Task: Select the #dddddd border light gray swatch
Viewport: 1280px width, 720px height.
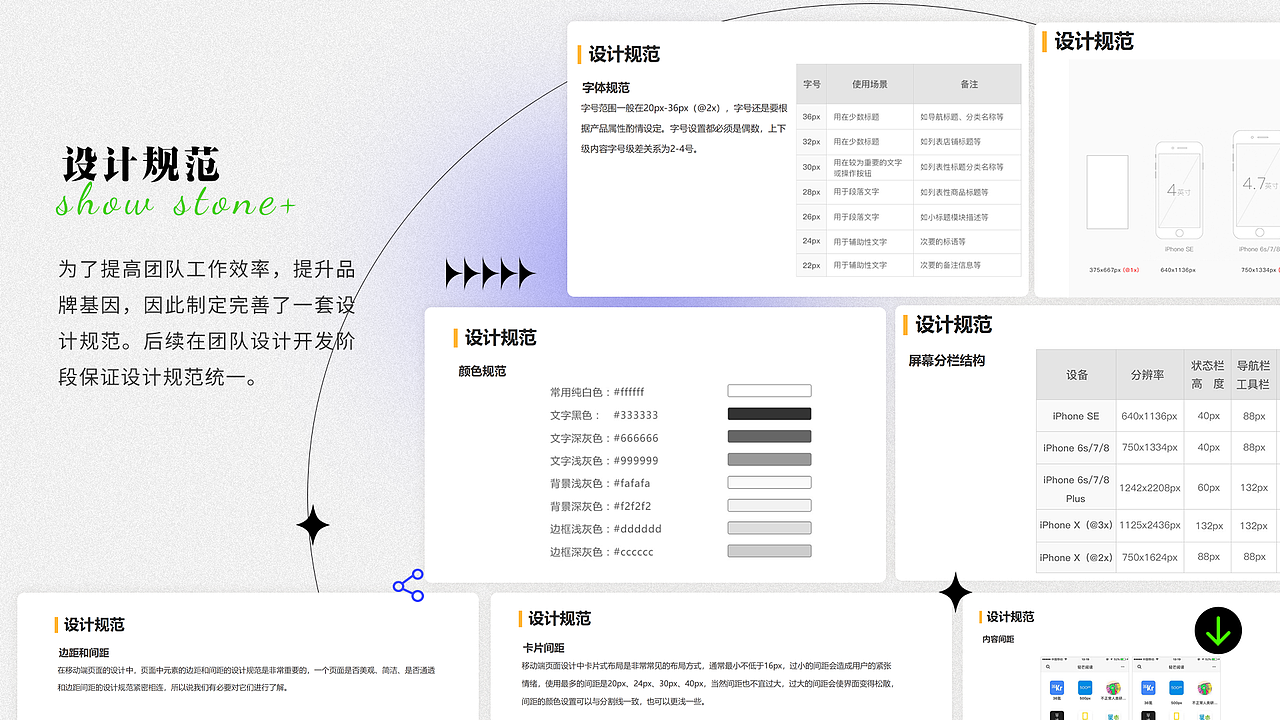Action: [x=769, y=529]
